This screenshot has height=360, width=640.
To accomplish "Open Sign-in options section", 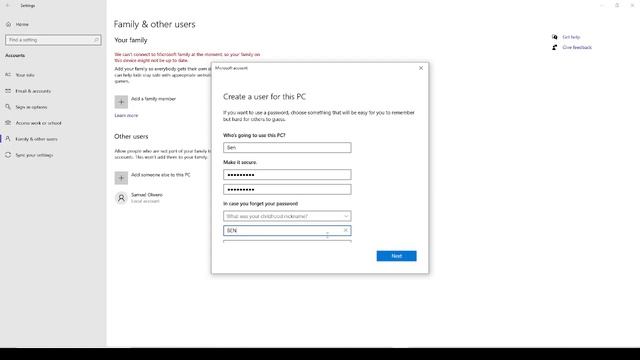I will (x=31, y=107).
